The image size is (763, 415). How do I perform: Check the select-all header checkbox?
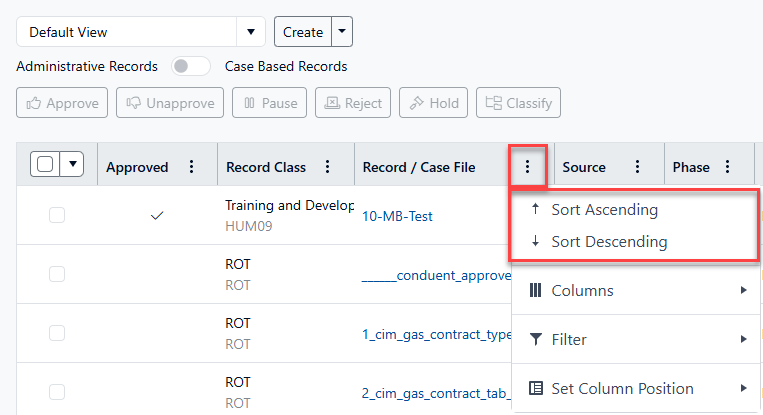click(45, 165)
